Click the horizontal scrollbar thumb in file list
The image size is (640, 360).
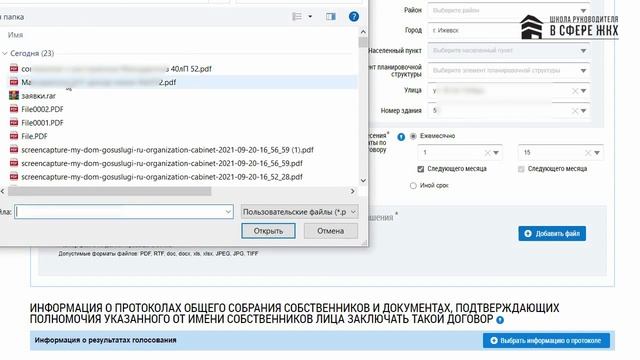pos(109,191)
